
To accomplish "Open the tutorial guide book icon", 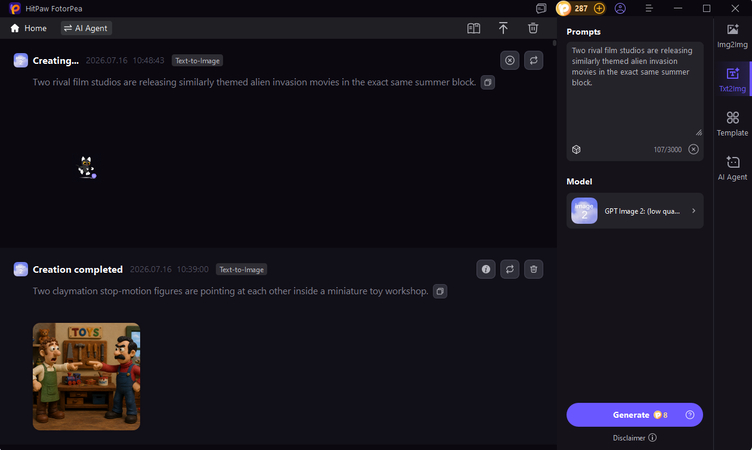I will [x=473, y=28].
